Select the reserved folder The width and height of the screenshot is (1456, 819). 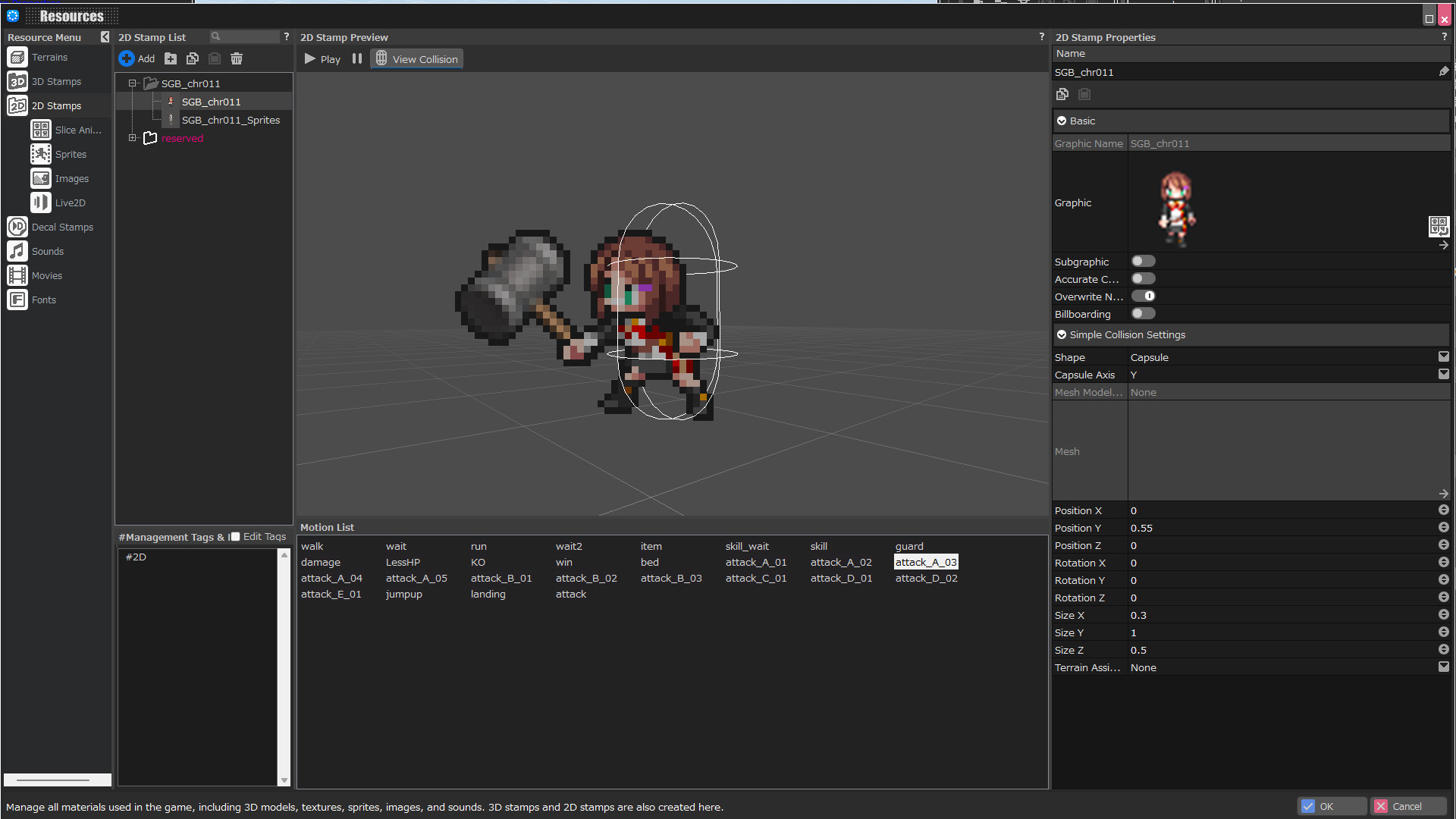tap(182, 138)
